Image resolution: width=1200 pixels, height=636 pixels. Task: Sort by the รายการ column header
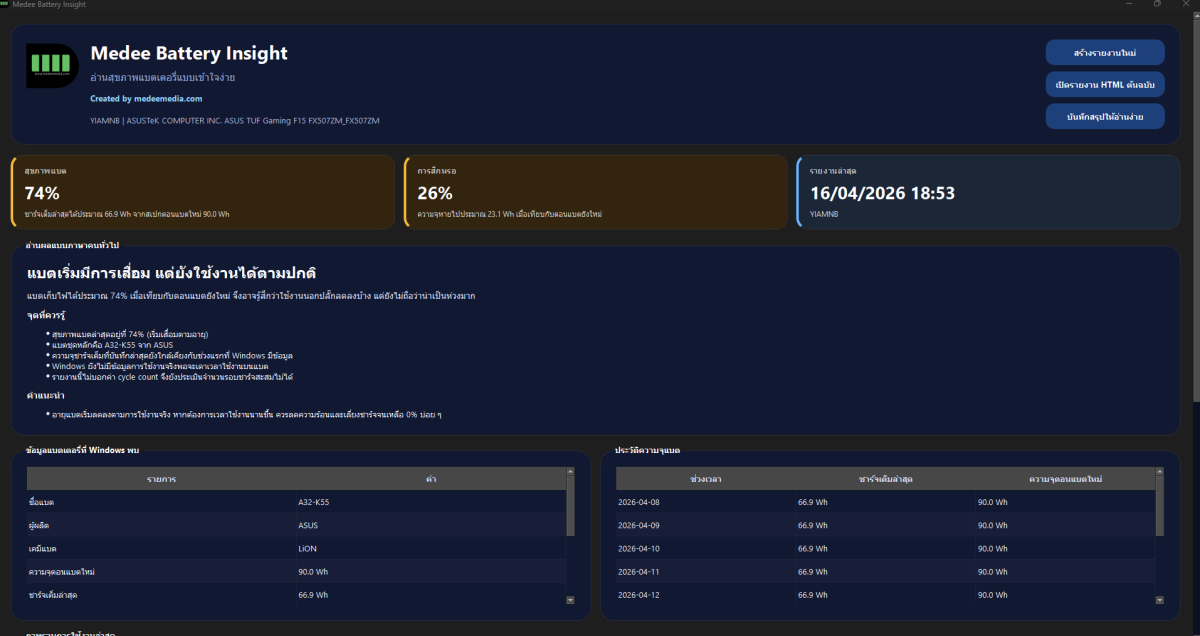[162, 479]
